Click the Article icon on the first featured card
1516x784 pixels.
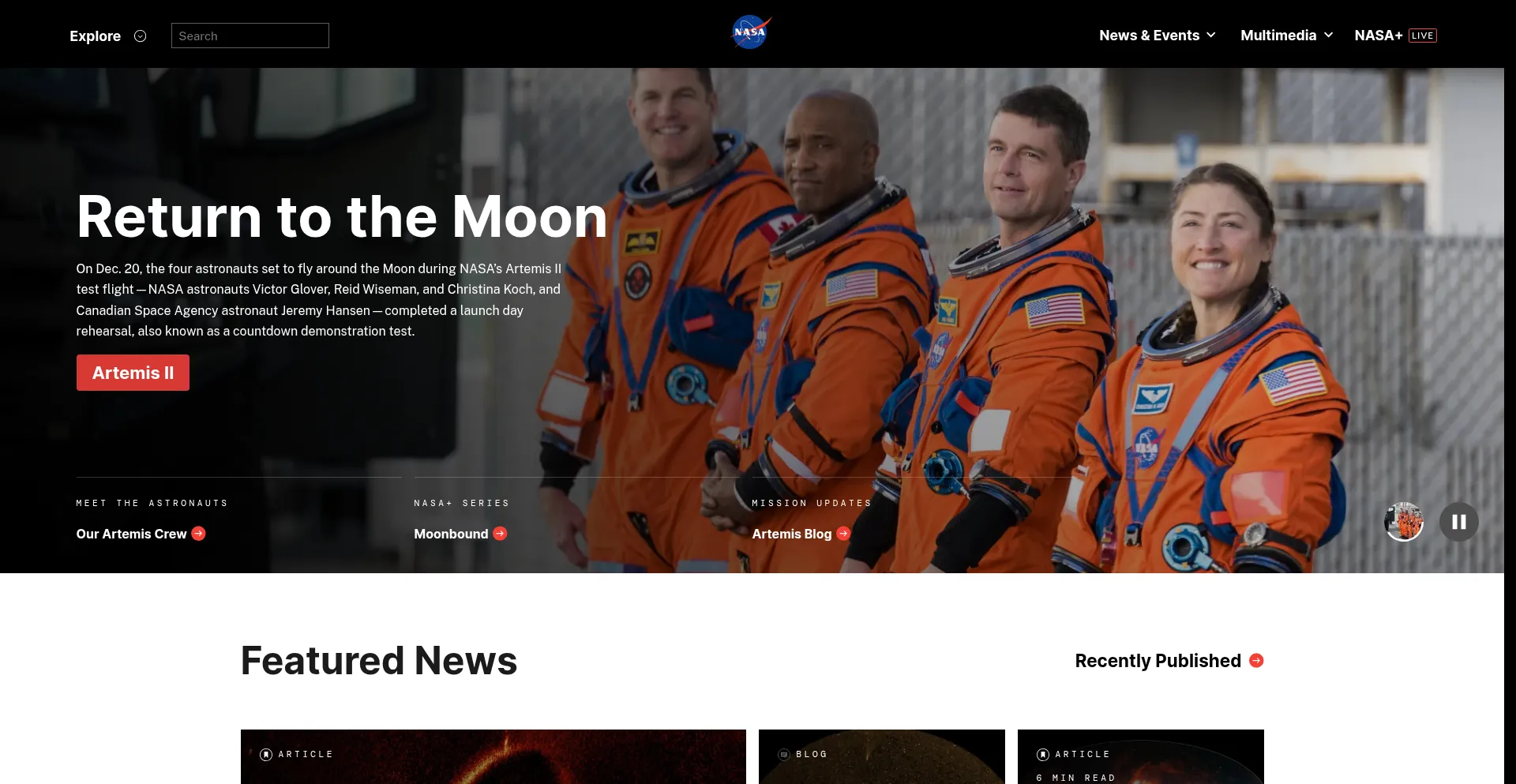[x=267, y=754]
